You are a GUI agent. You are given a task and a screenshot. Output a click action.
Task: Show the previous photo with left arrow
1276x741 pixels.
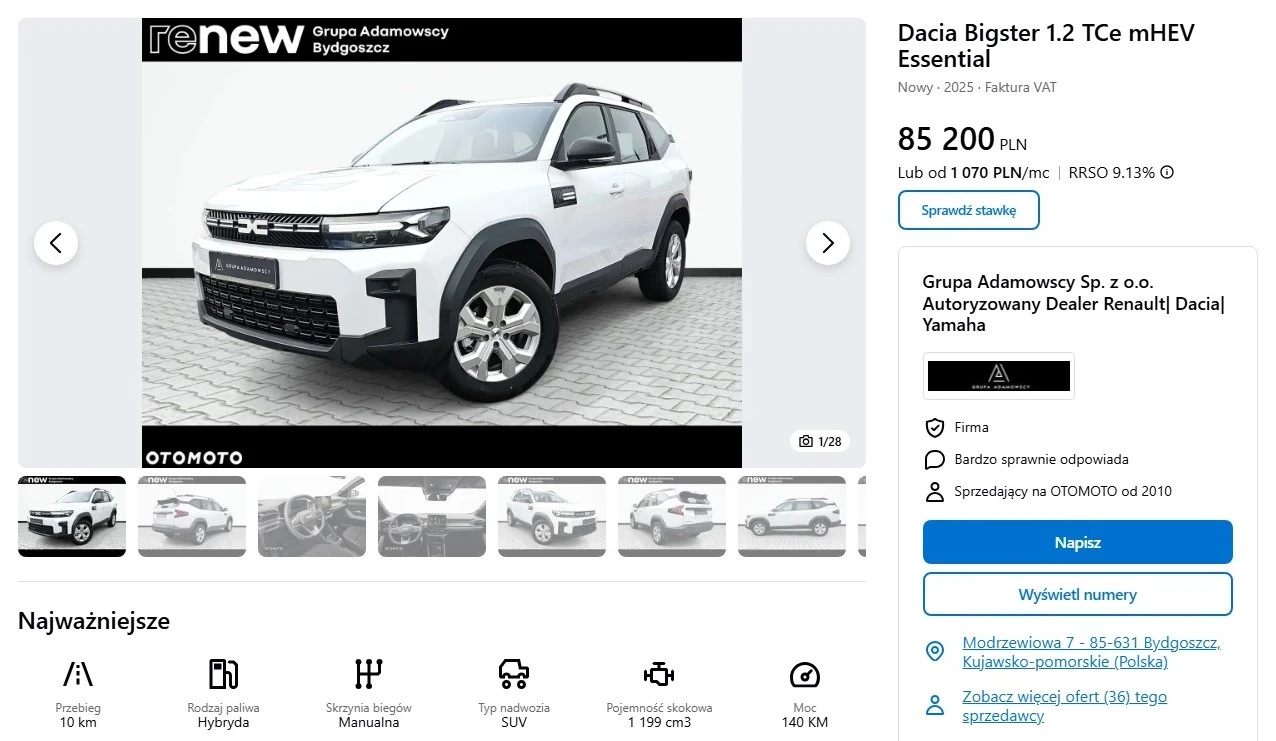[x=56, y=243]
